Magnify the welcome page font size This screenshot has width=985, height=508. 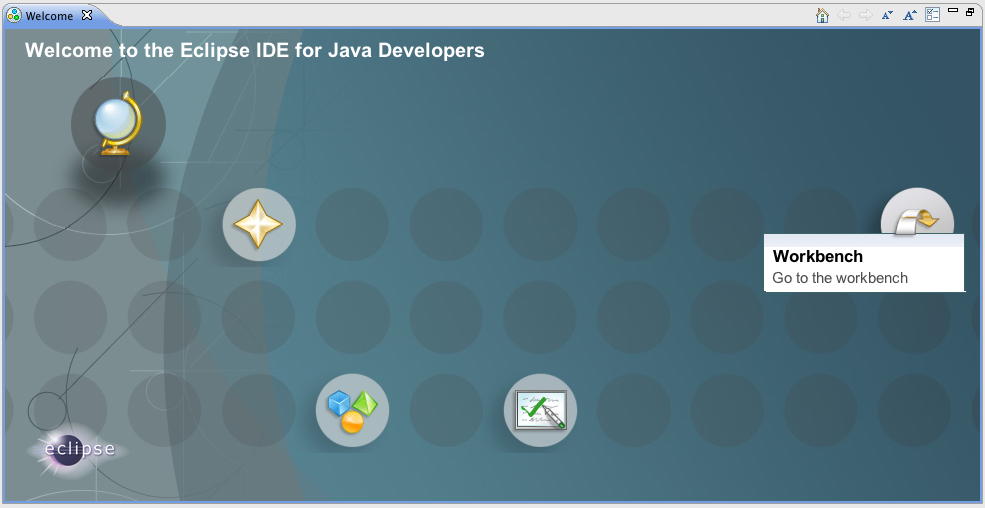tap(910, 15)
